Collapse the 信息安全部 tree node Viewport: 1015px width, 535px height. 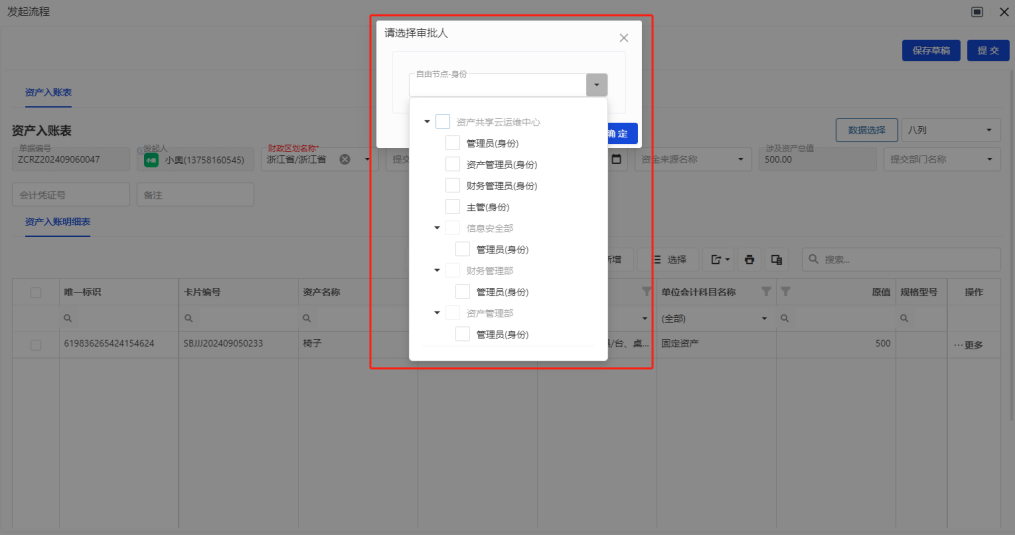pos(438,228)
